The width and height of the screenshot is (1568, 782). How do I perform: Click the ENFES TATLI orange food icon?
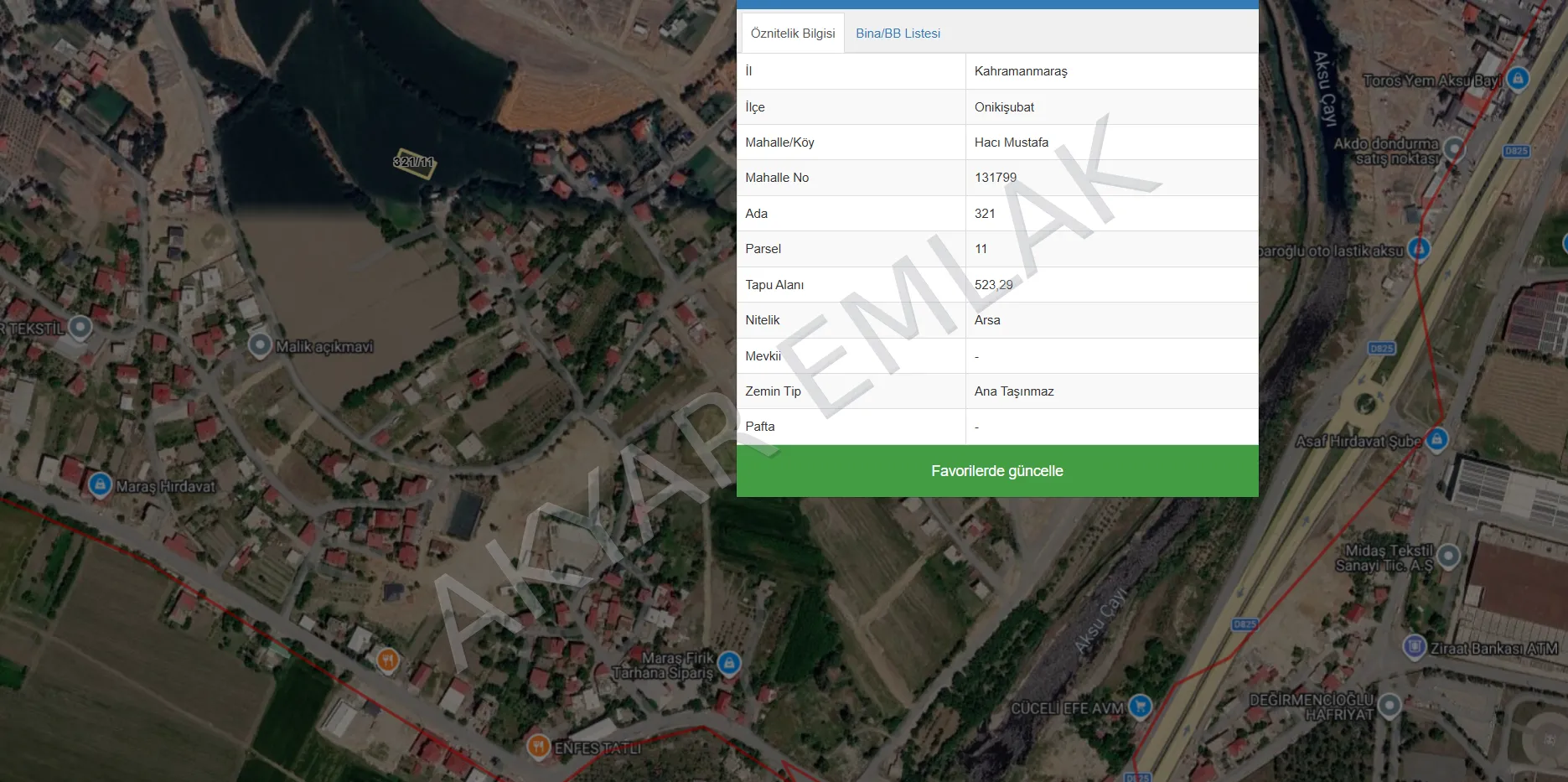coord(538,745)
